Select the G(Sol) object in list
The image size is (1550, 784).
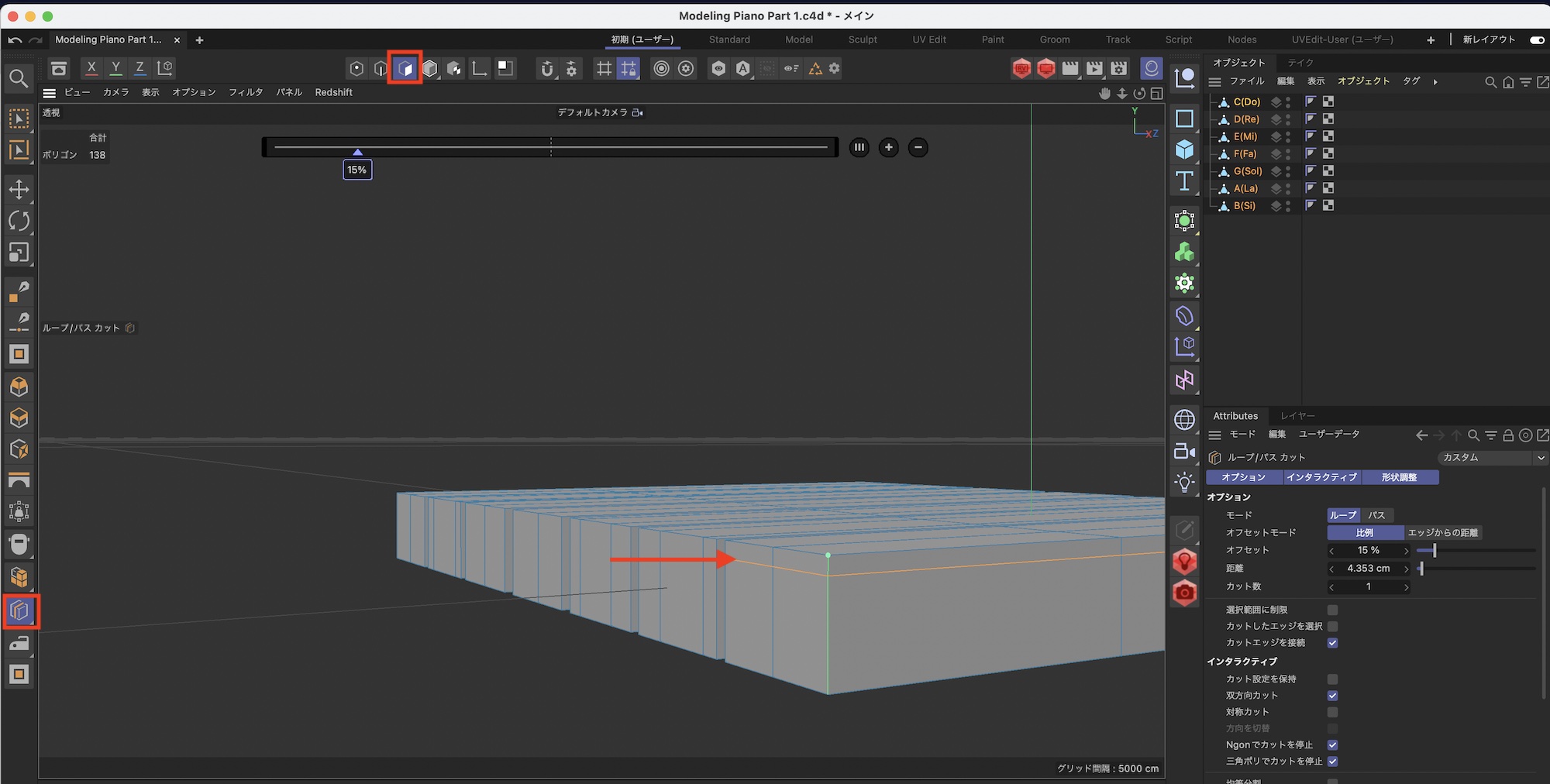tap(1247, 171)
